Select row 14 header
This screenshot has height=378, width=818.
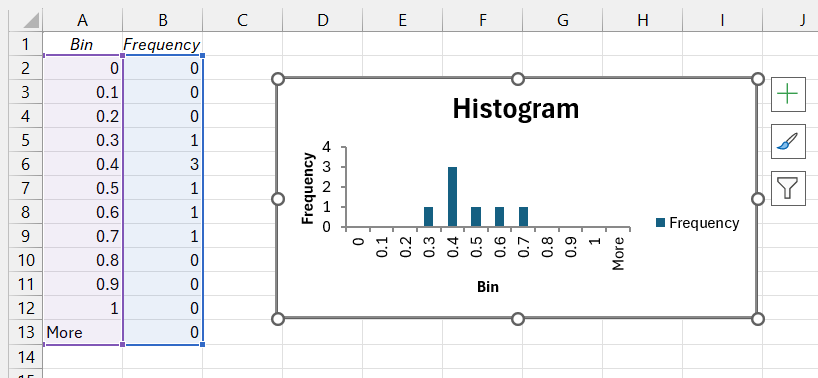click(x=26, y=356)
